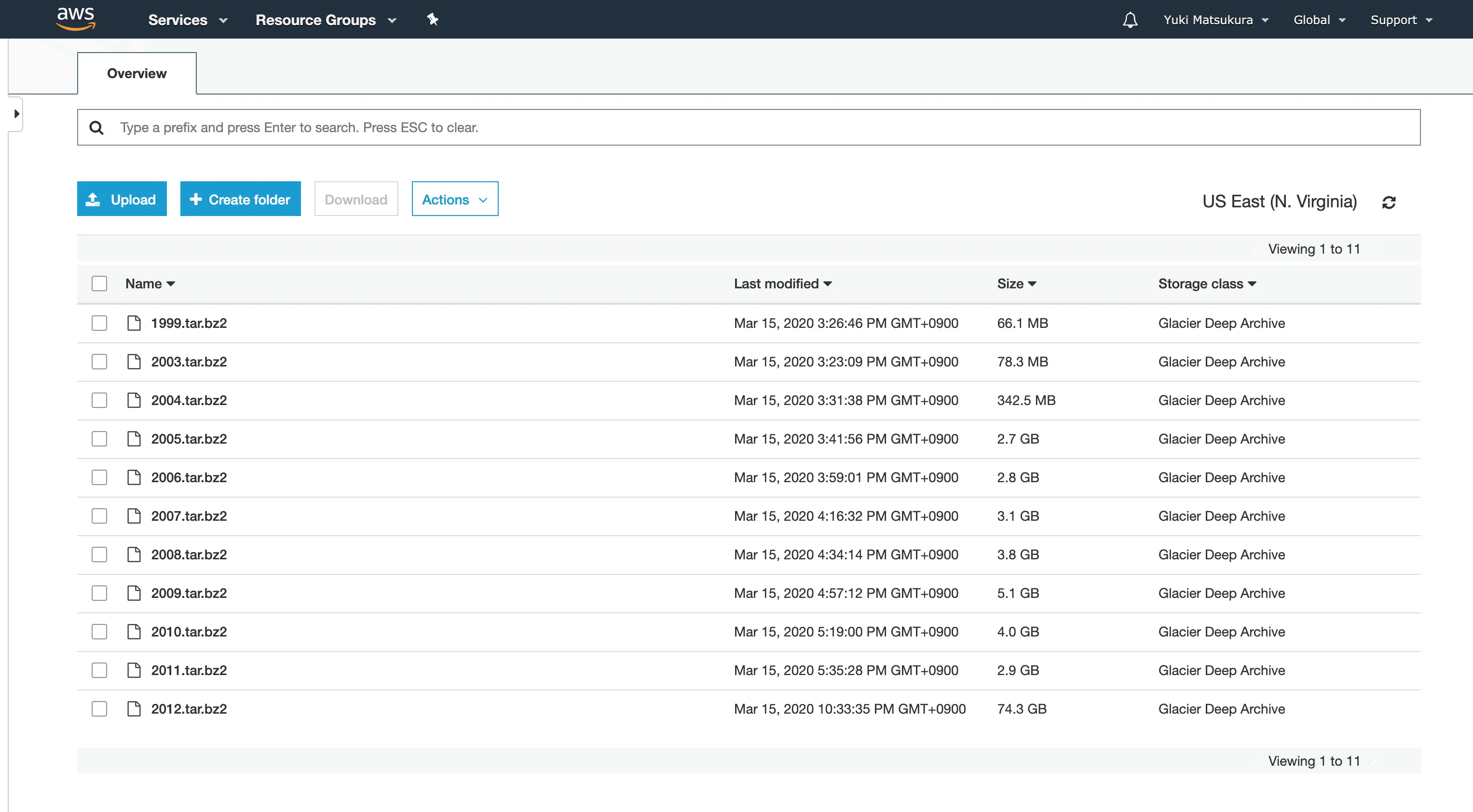Click the file icon for 1999.tar.bz2
Image resolution: width=1473 pixels, height=812 pixels.
tap(134, 323)
